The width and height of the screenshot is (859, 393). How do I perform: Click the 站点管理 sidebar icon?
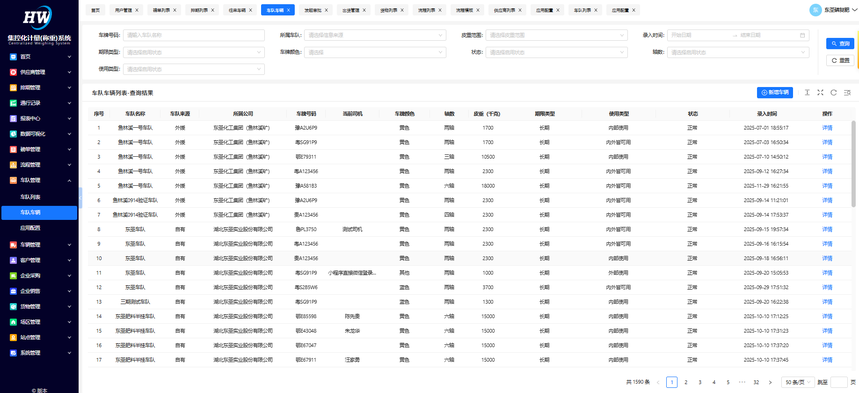tap(13, 337)
